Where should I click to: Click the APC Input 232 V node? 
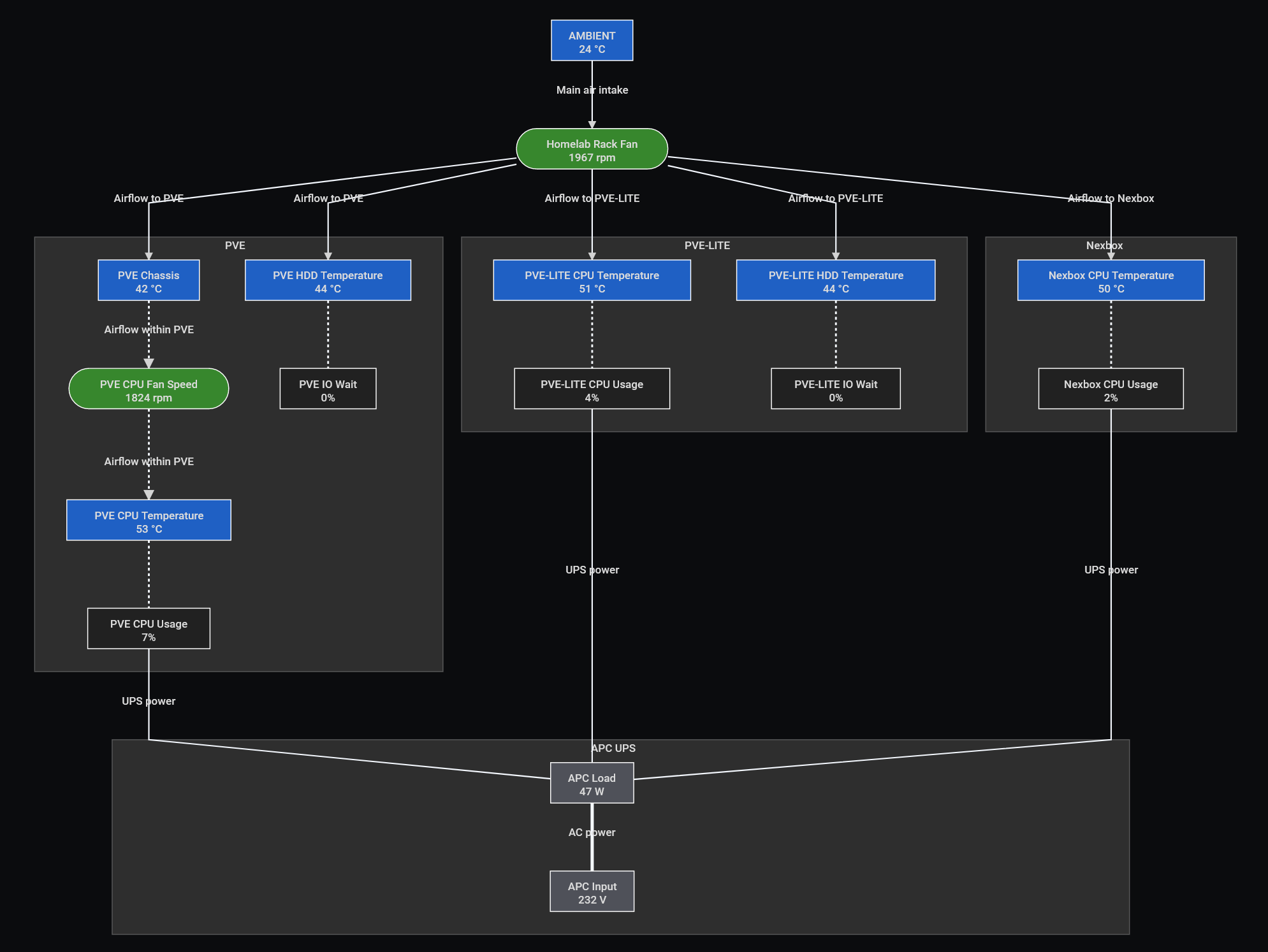click(592, 891)
